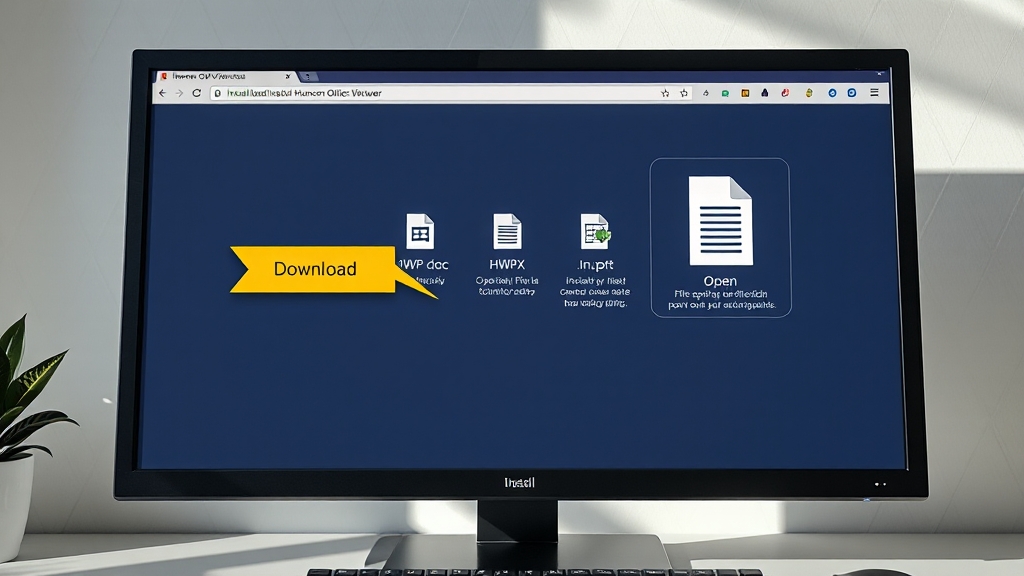Click the HWPX format label text
The width and height of the screenshot is (1024, 576).
(x=507, y=265)
